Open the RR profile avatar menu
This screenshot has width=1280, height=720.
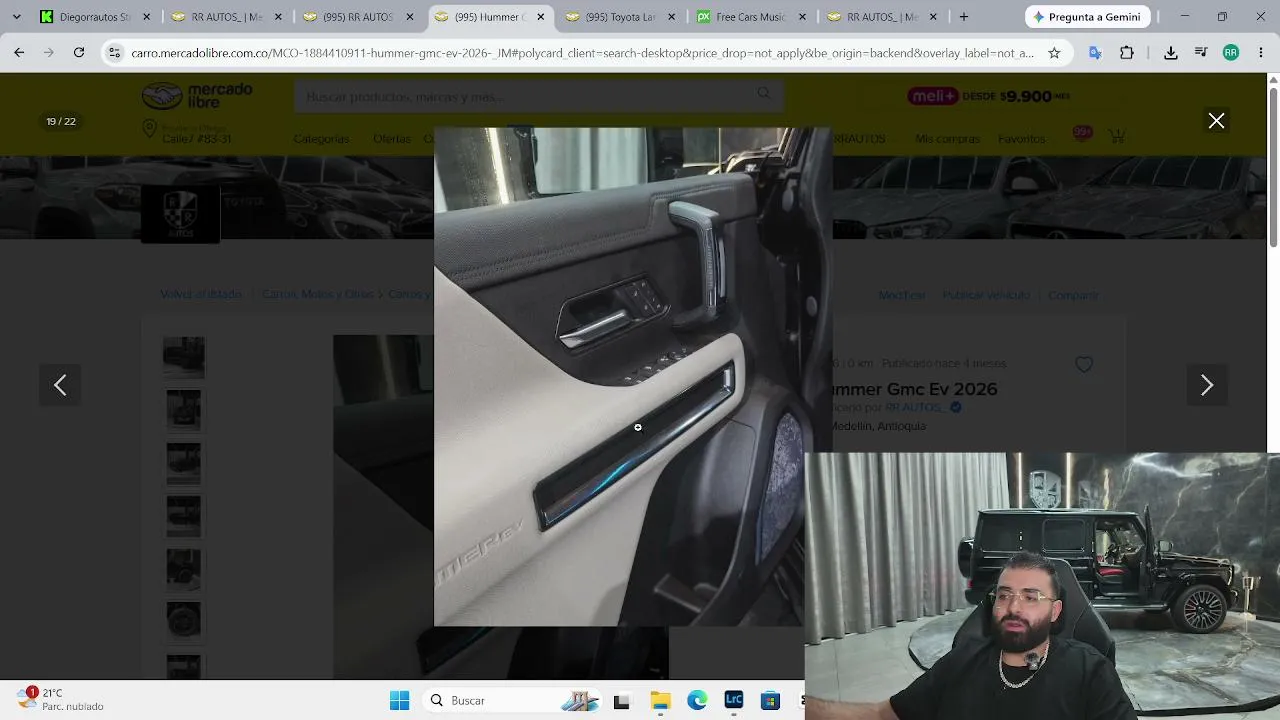[x=1230, y=53]
